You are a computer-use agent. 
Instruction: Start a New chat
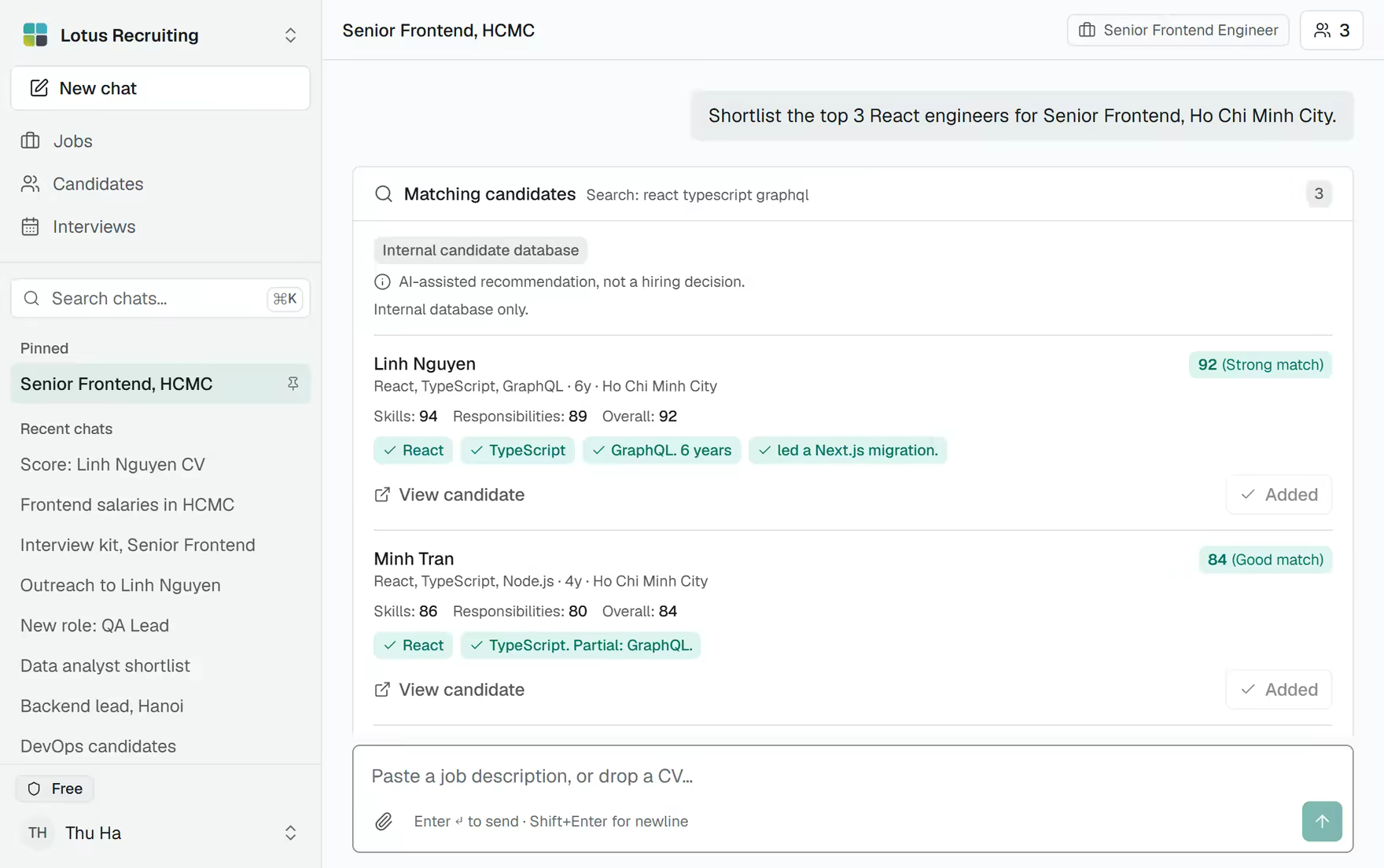(x=160, y=88)
